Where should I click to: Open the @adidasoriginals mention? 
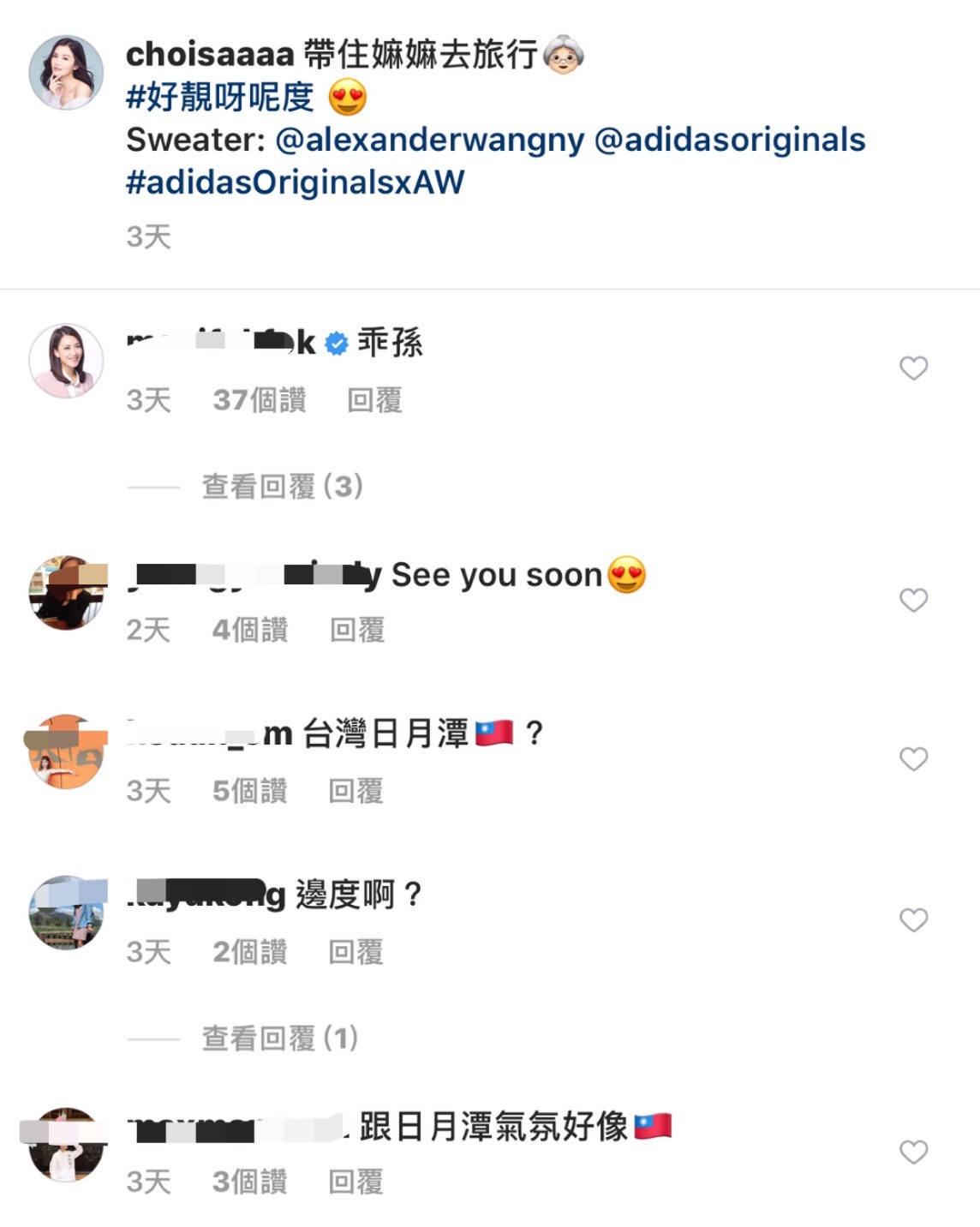click(x=730, y=140)
